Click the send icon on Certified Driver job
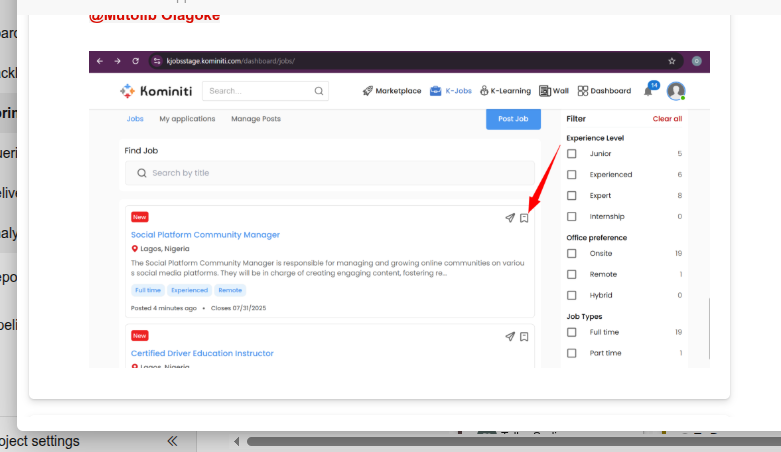The width and height of the screenshot is (781, 452). 510,337
